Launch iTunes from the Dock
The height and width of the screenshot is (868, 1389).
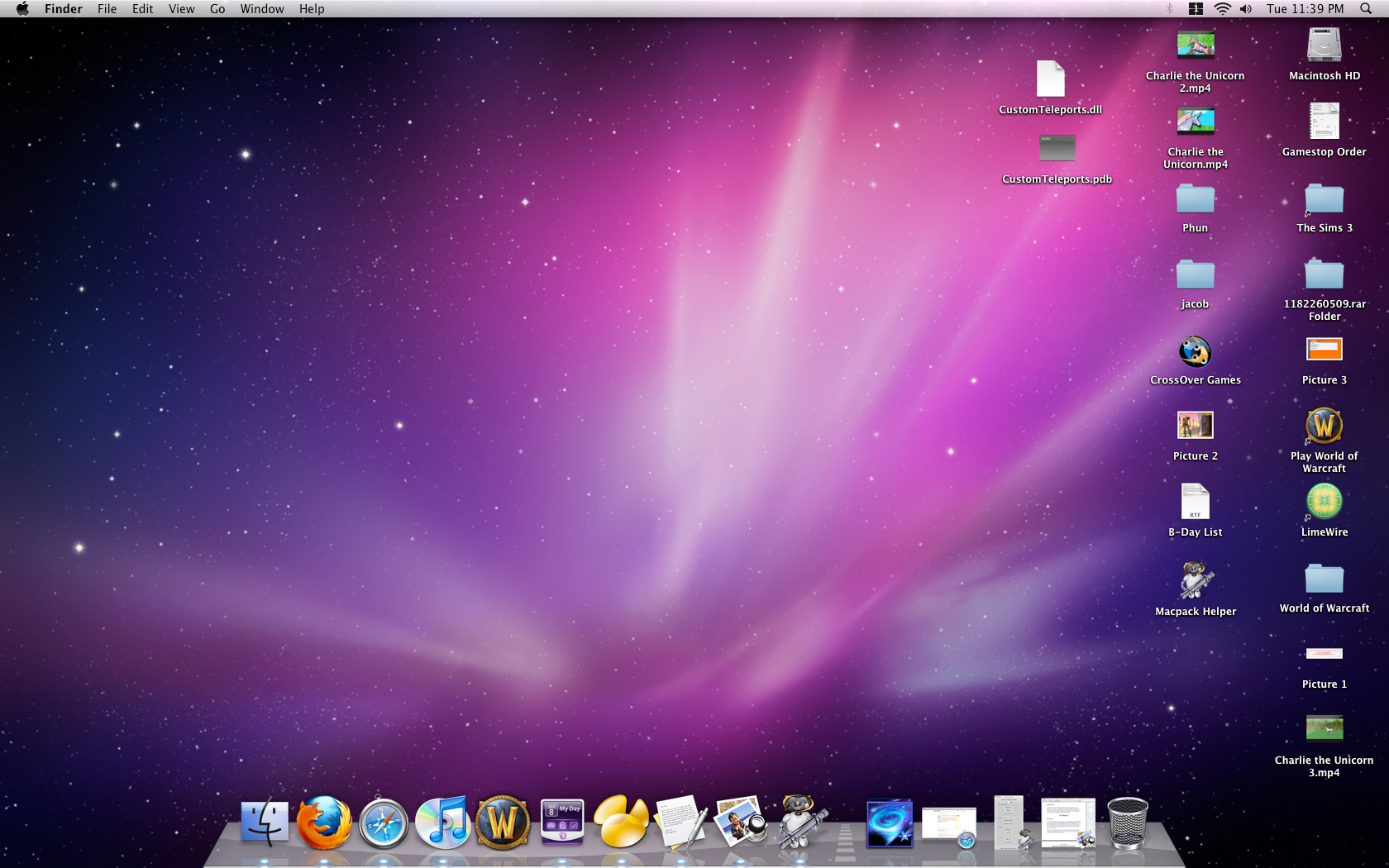(x=443, y=823)
